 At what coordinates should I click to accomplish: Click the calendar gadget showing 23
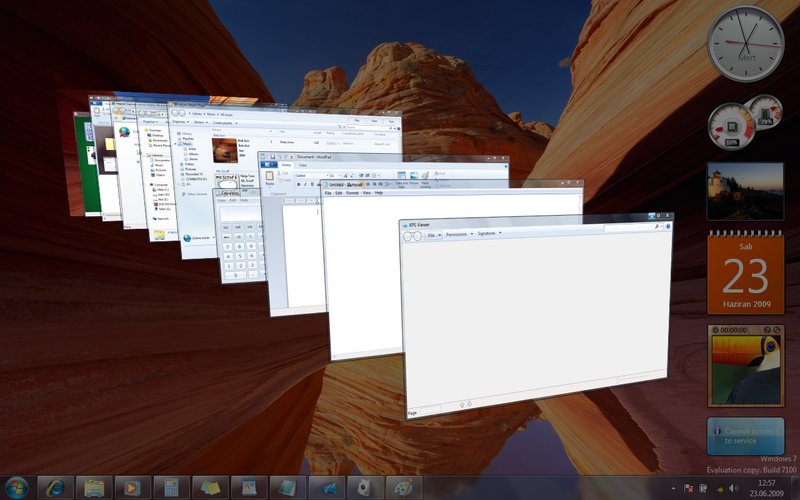tap(745, 273)
